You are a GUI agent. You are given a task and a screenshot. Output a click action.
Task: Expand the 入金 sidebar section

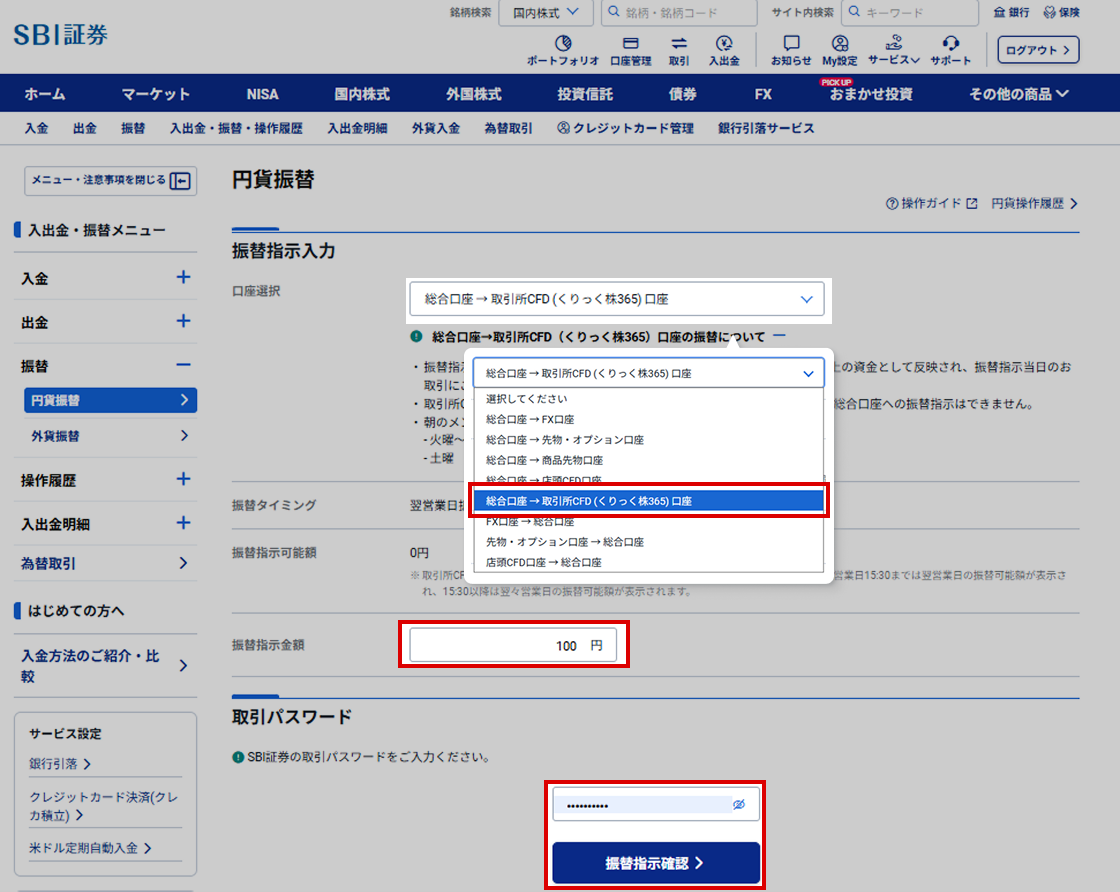coord(183,277)
